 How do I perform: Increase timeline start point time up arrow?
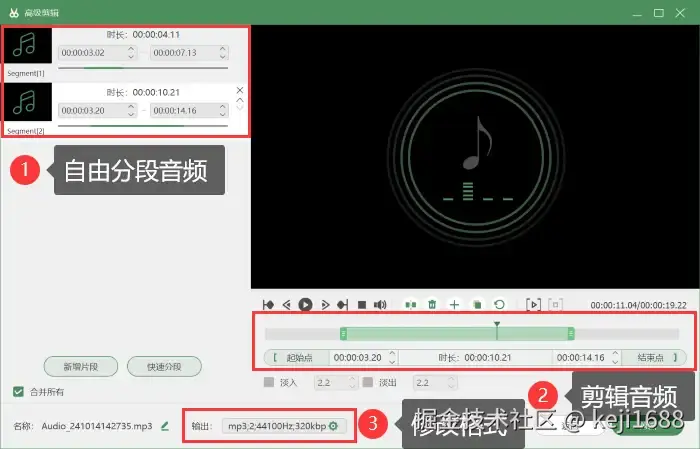point(392,354)
